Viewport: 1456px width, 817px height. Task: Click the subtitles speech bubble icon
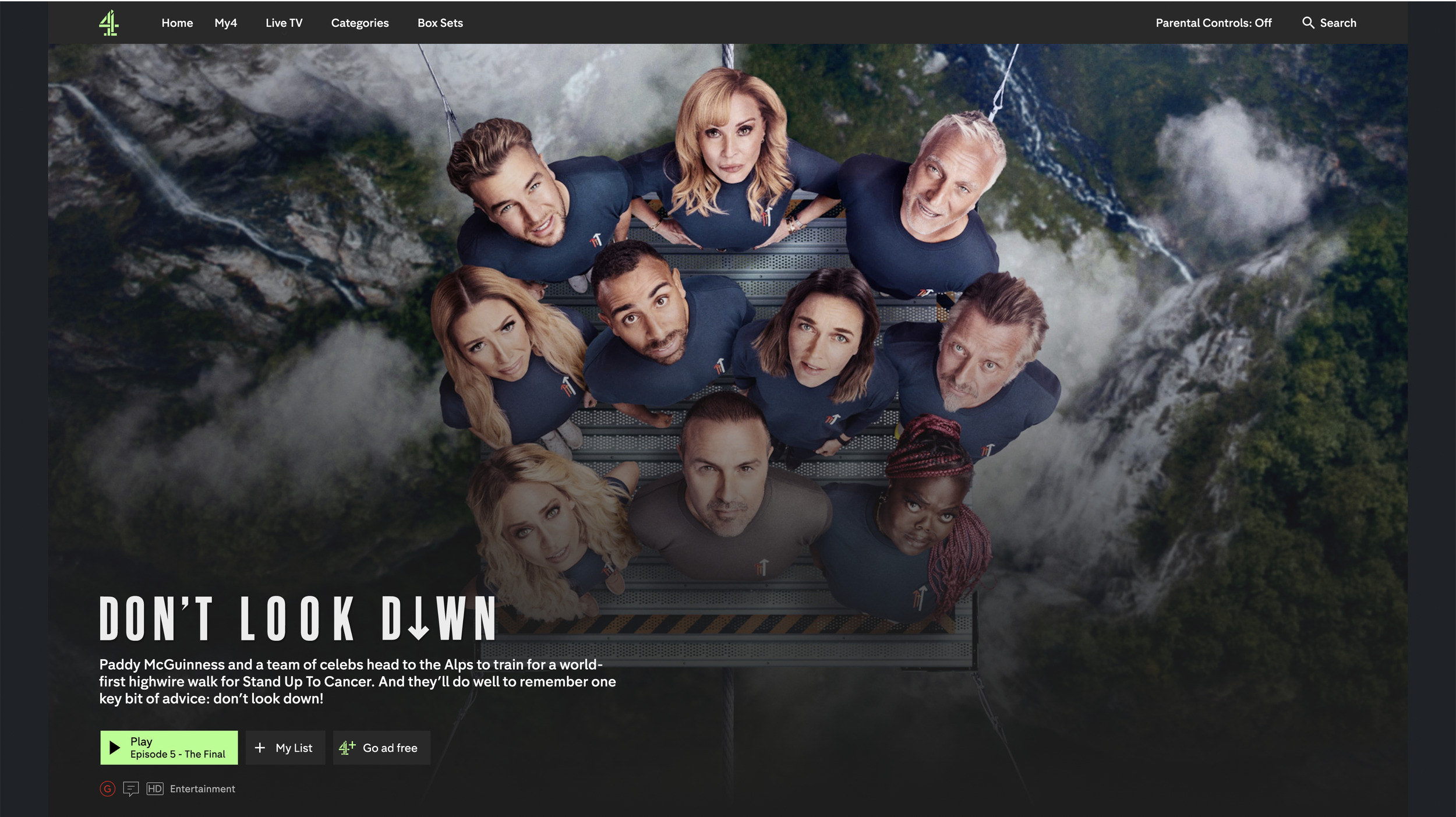[131, 788]
